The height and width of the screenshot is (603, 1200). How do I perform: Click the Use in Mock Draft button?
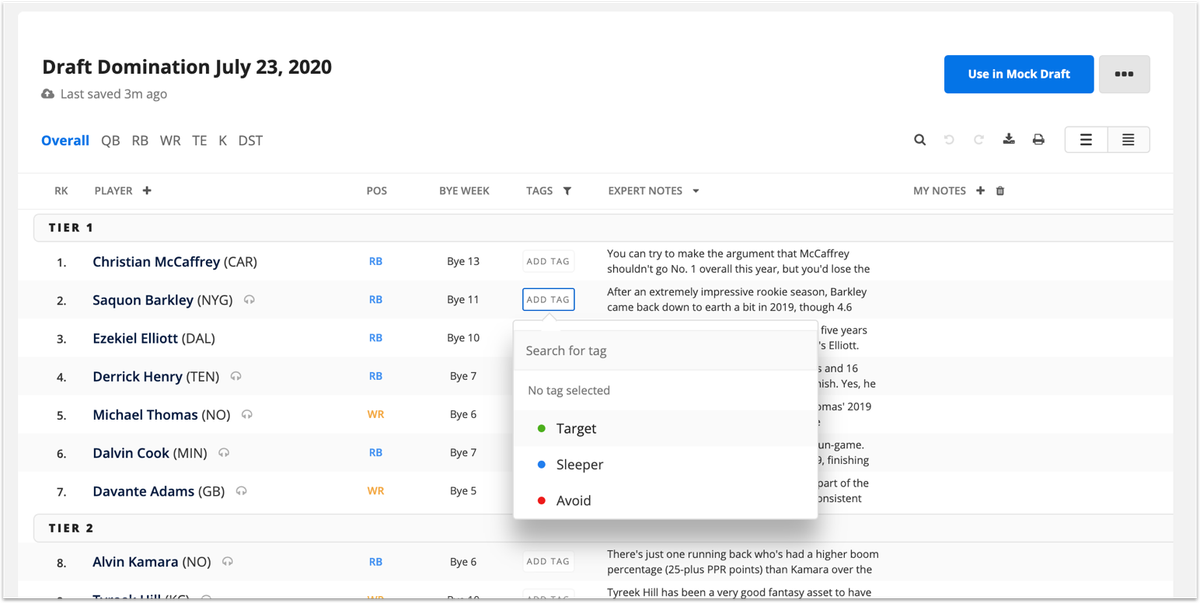(1018, 74)
